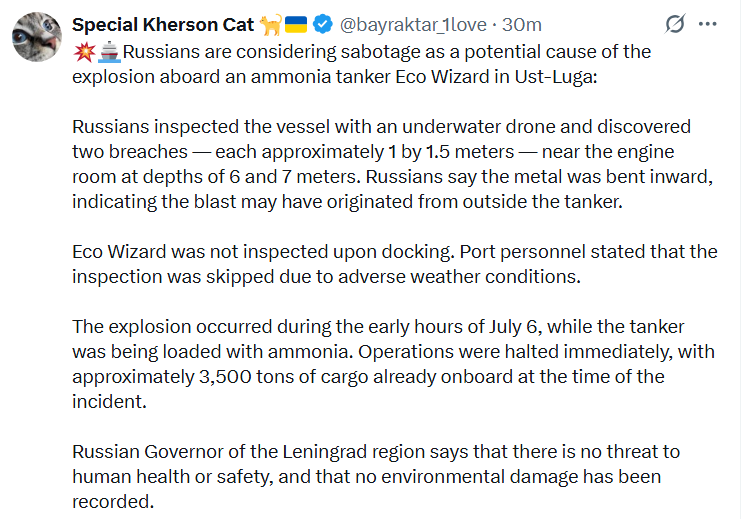Open the Grok explain-this-post icon
The width and height of the screenshot is (744, 519).
point(675,24)
